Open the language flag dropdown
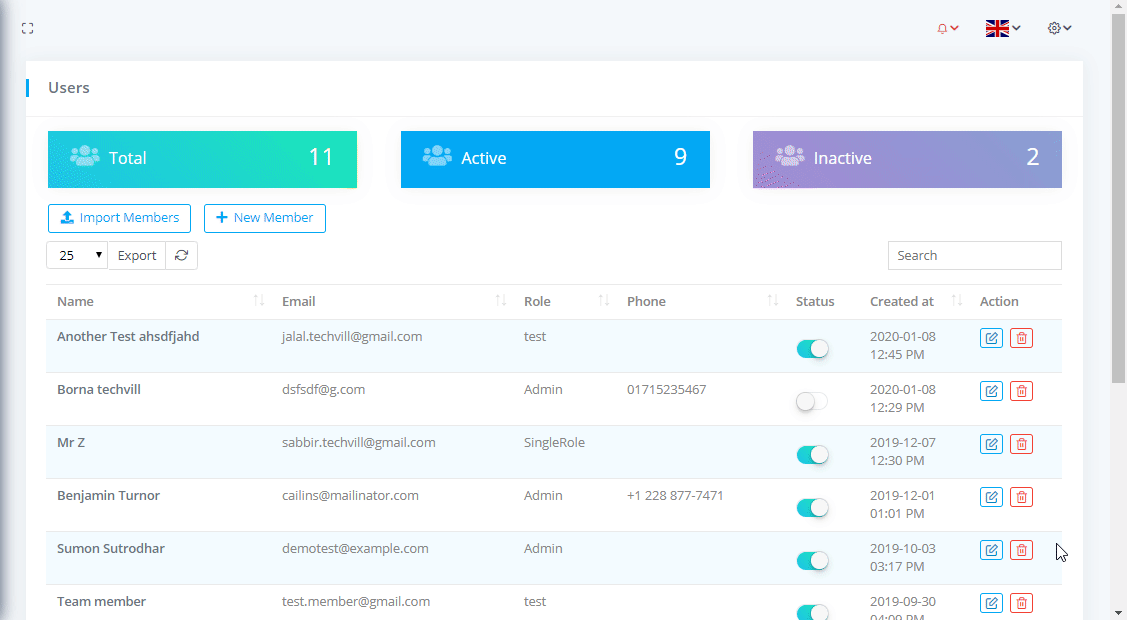 [1003, 29]
